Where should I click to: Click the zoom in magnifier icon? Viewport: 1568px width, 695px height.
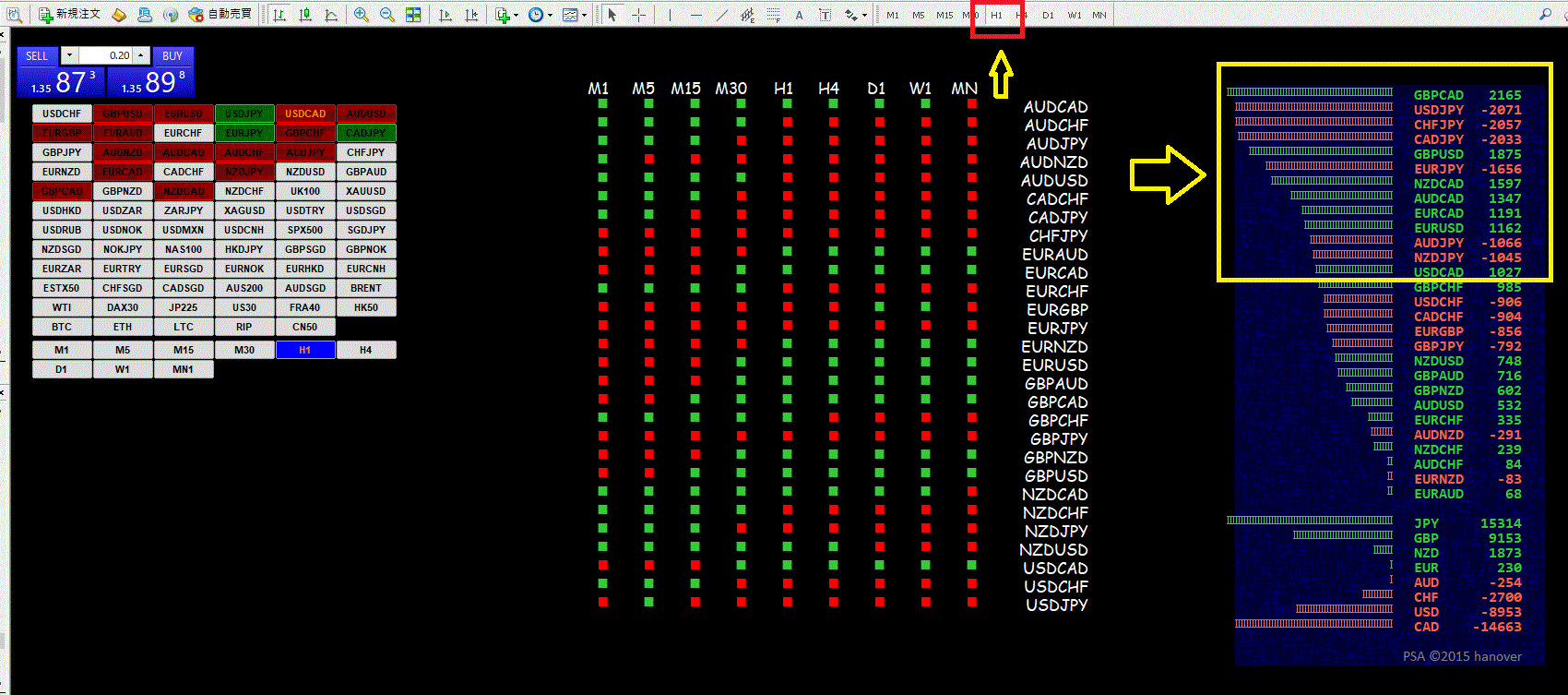point(362,15)
